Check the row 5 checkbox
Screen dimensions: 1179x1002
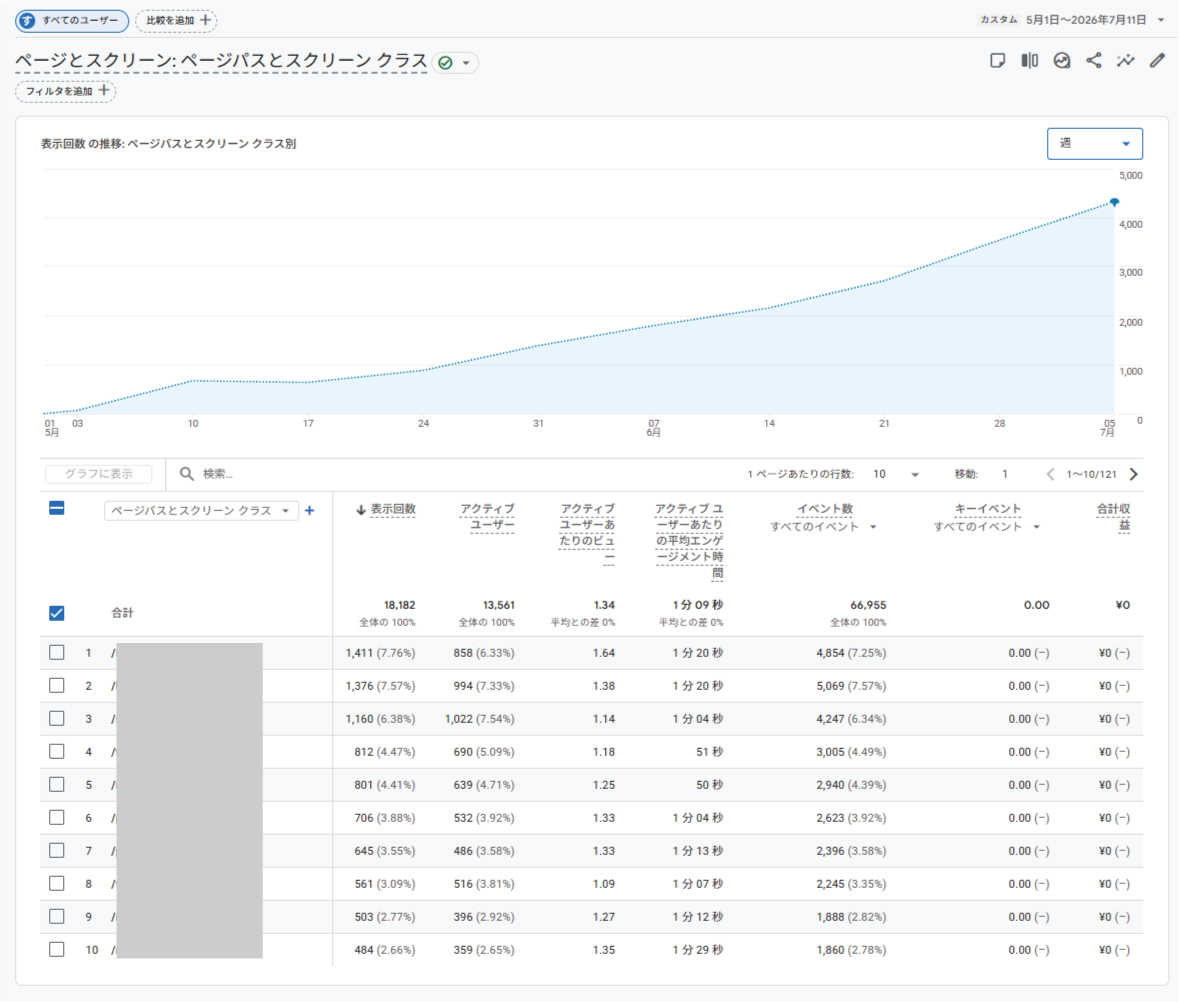pos(56,785)
